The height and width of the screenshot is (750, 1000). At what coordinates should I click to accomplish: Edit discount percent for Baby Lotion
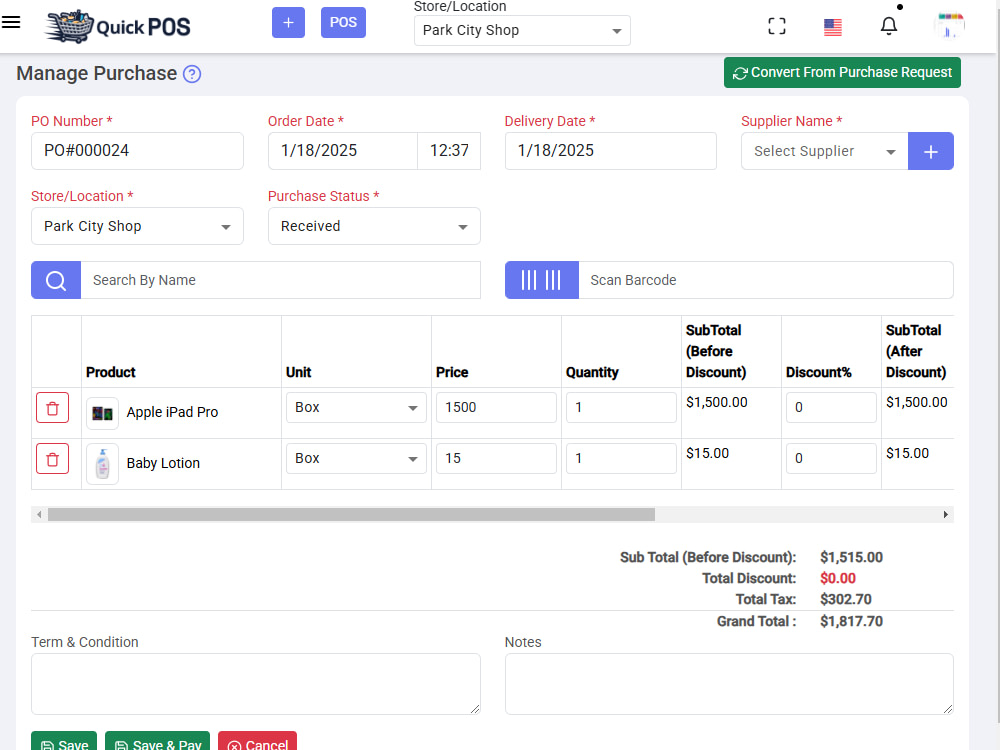pos(831,459)
